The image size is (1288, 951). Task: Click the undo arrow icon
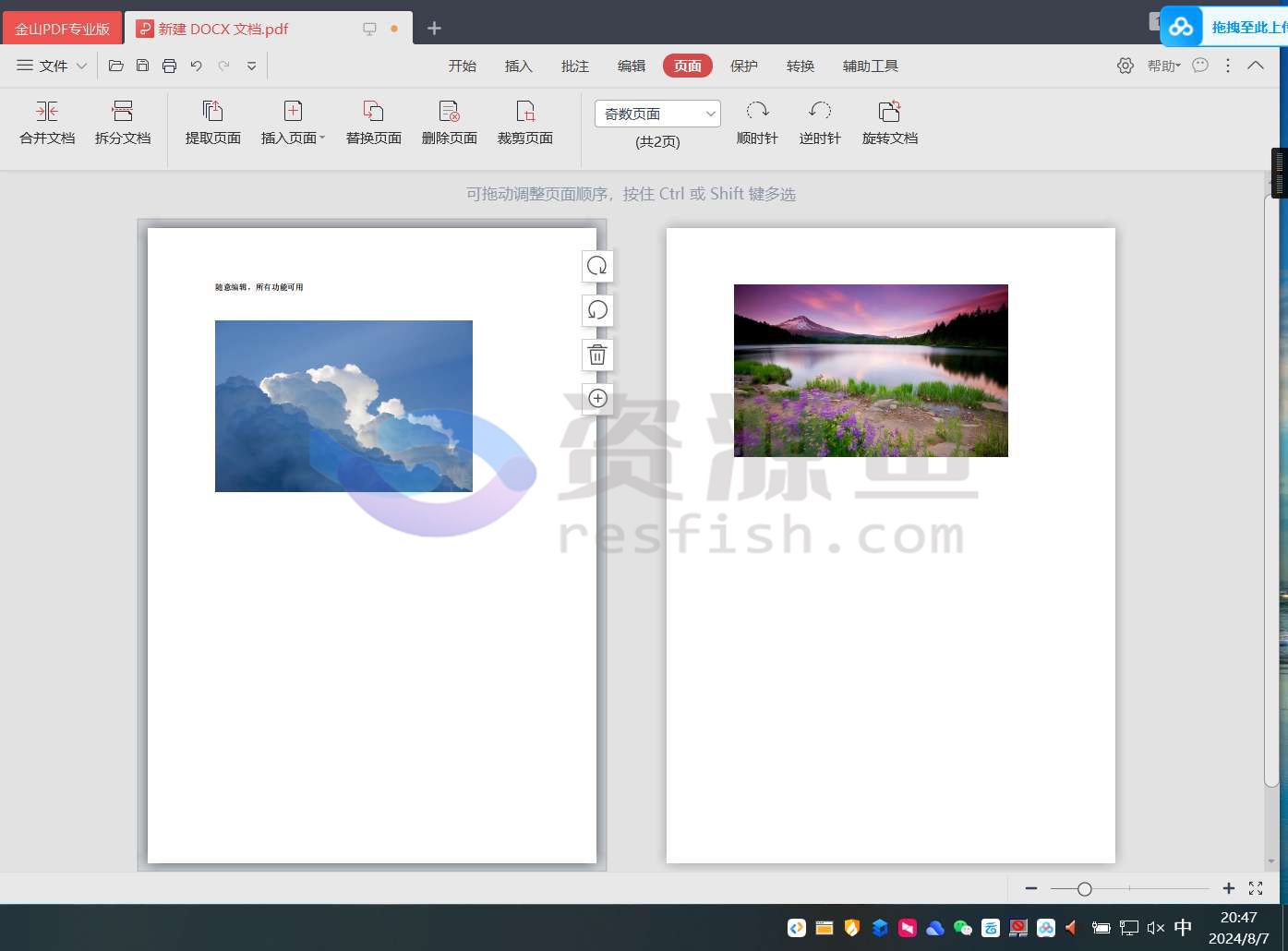pos(196,66)
